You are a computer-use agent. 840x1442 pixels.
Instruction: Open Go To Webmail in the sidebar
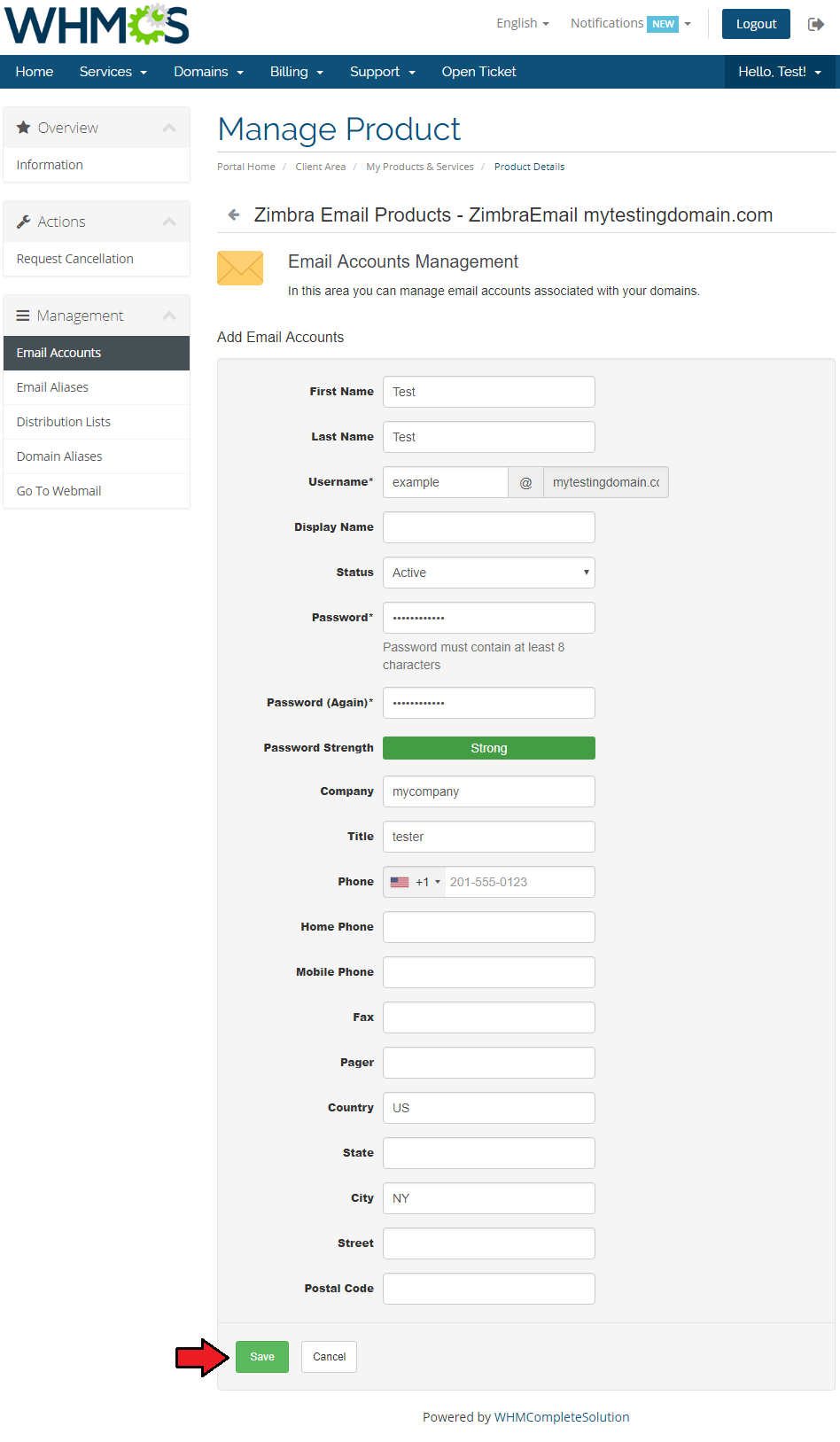tap(97, 491)
